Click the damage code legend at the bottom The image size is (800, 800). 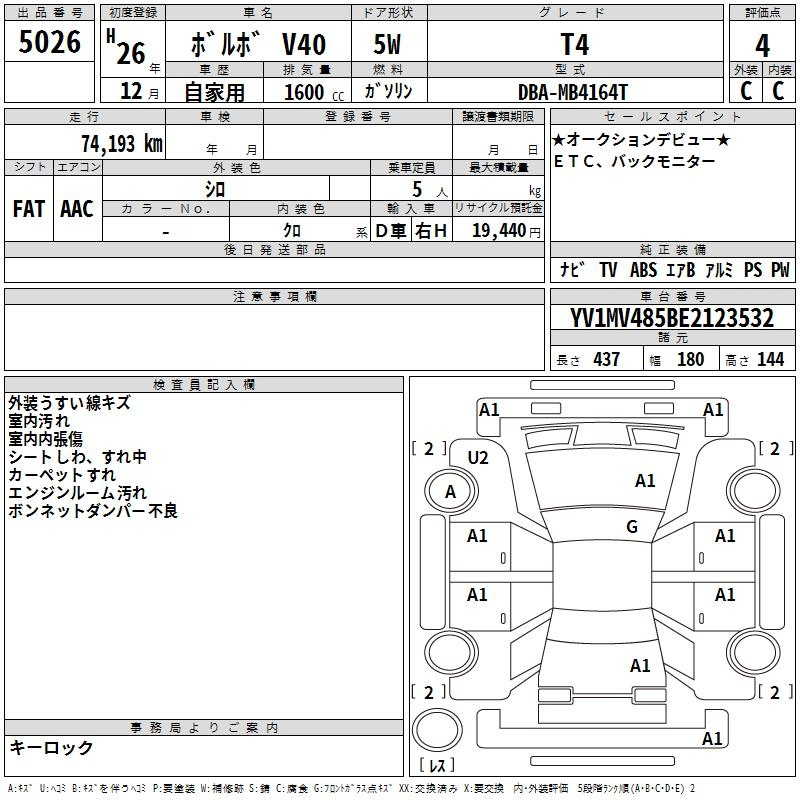pos(351,788)
